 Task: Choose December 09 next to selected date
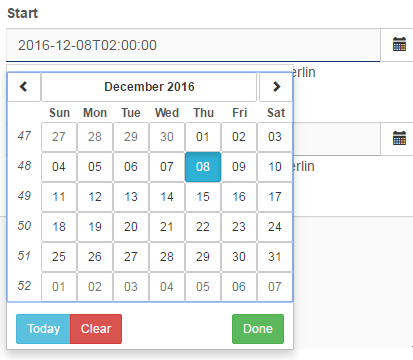click(x=239, y=167)
